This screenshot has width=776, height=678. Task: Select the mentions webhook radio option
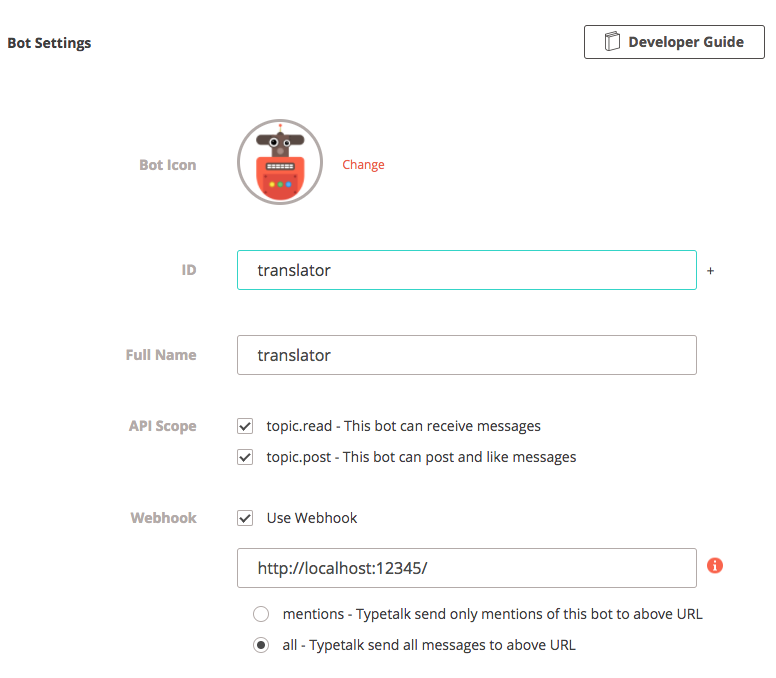pos(261,614)
